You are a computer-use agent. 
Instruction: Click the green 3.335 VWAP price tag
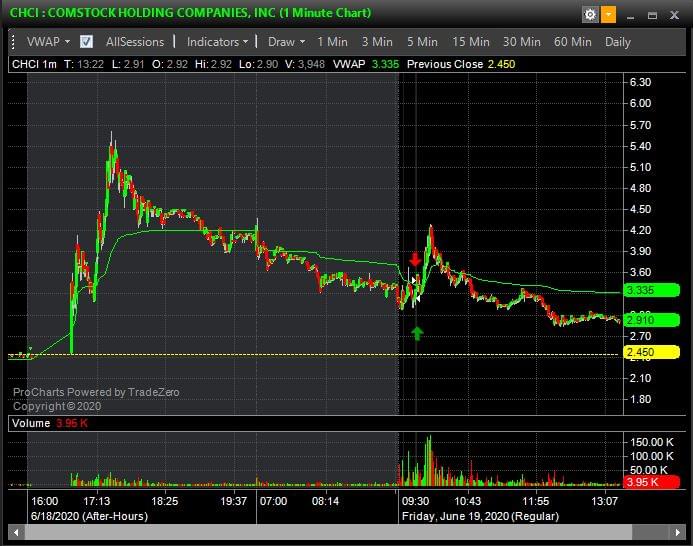(651, 290)
